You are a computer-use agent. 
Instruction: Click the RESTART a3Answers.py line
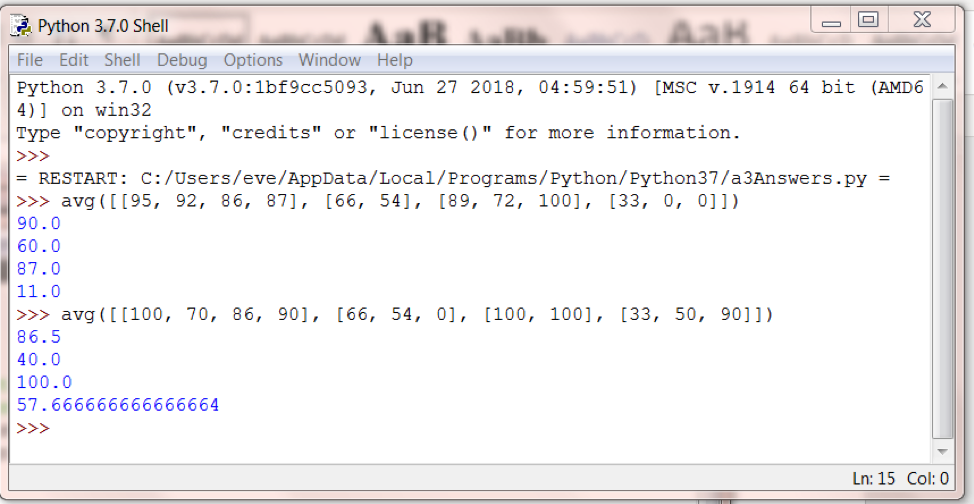point(453,178)
